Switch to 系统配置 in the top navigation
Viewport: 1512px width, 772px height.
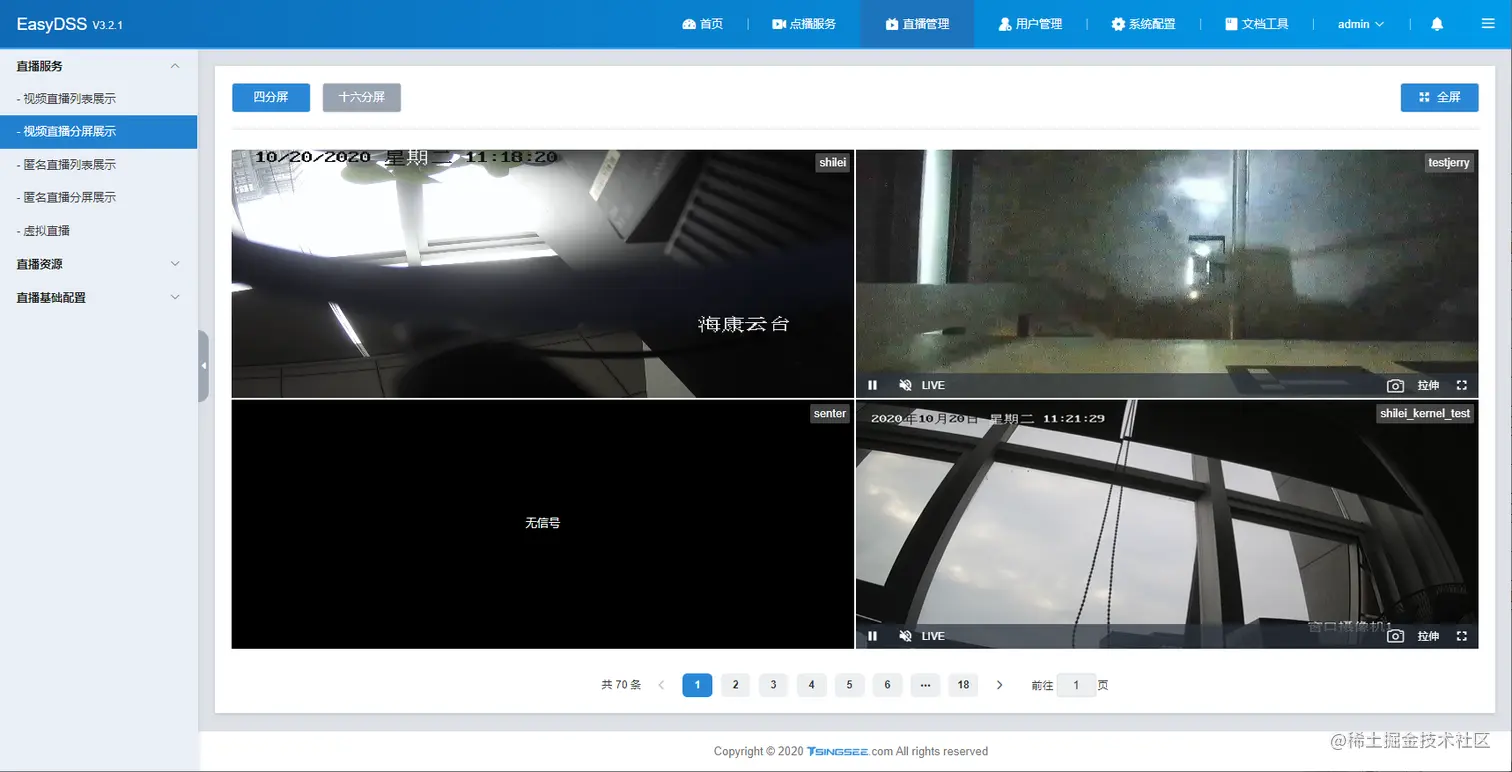(1144, 22)
